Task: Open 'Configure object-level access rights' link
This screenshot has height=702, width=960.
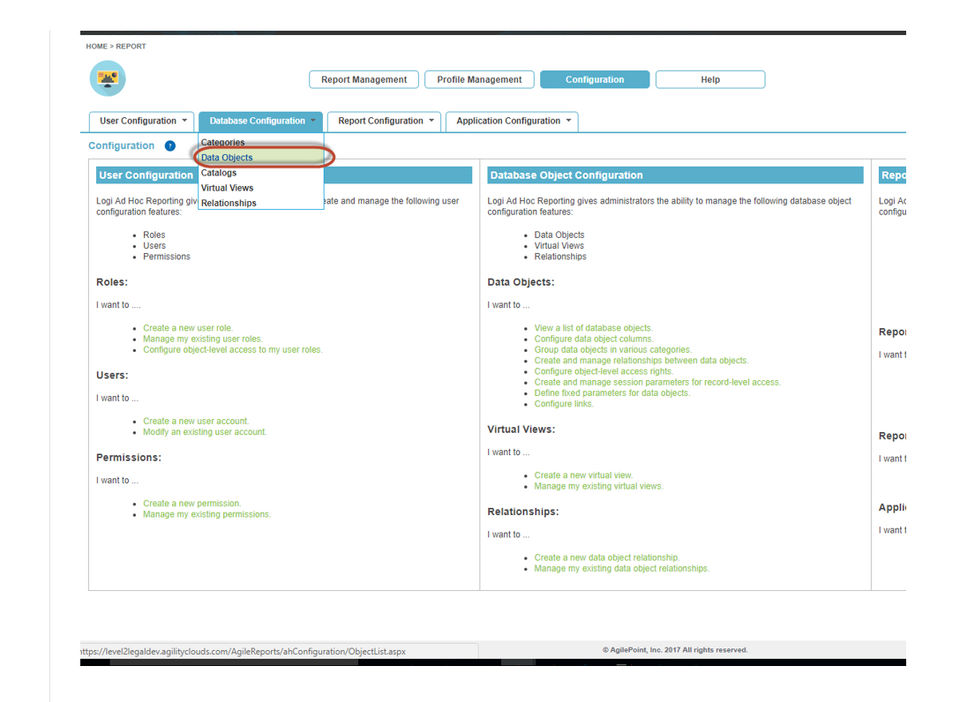Action: [604, 372]
